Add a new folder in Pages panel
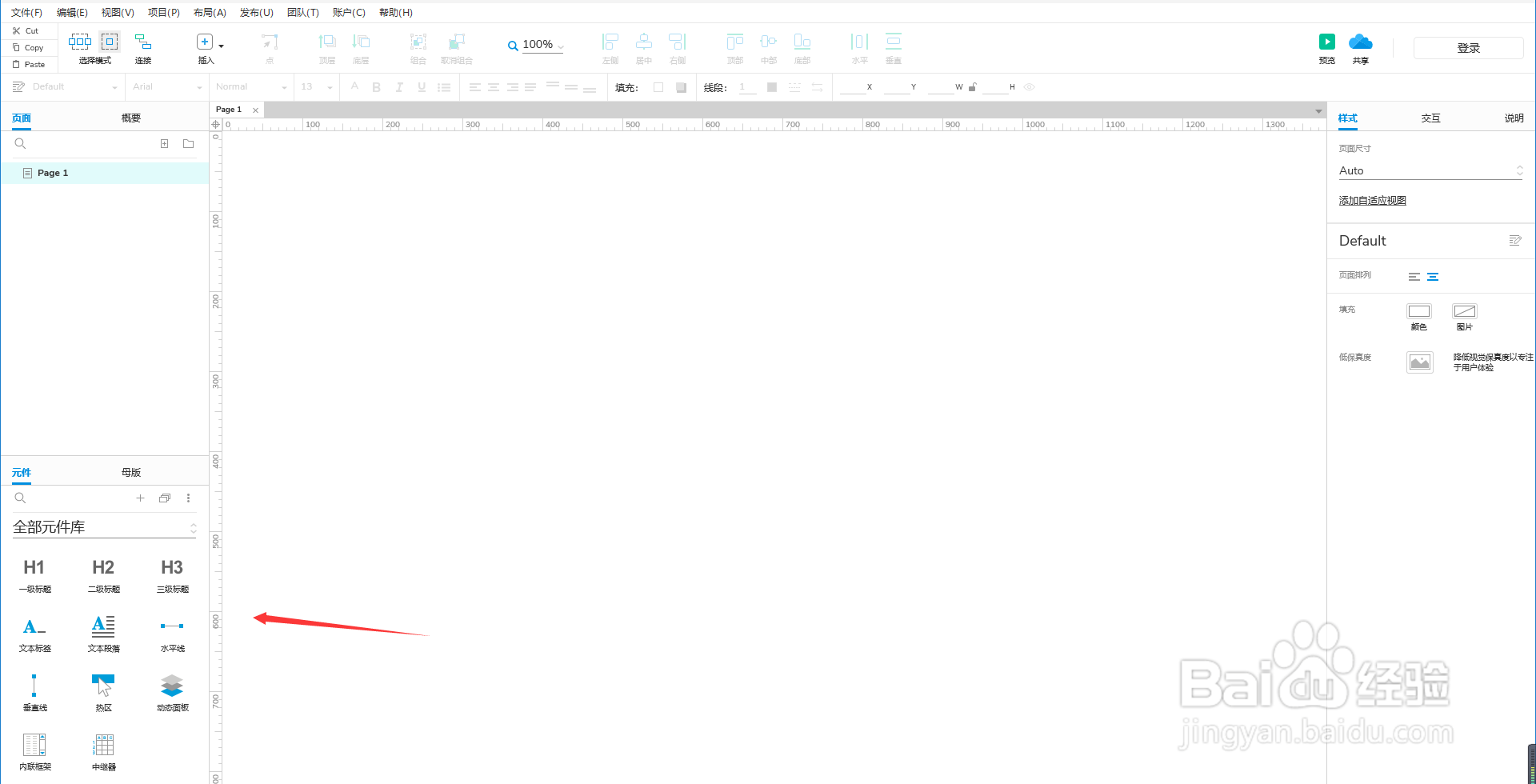 click(x=189, y=144)
